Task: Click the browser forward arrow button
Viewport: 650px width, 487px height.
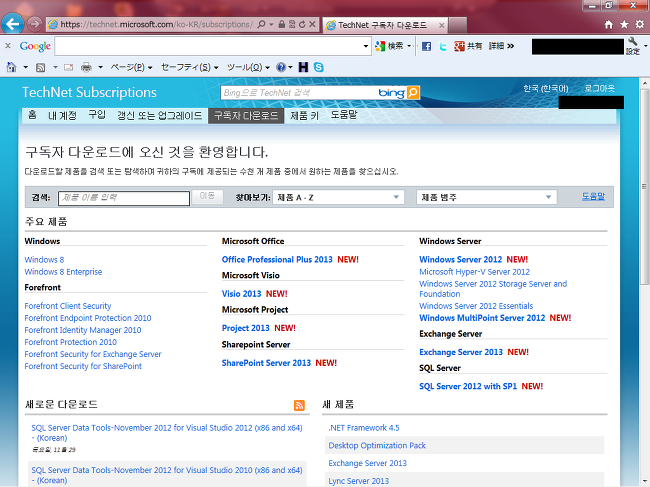Action: [34, 24]
